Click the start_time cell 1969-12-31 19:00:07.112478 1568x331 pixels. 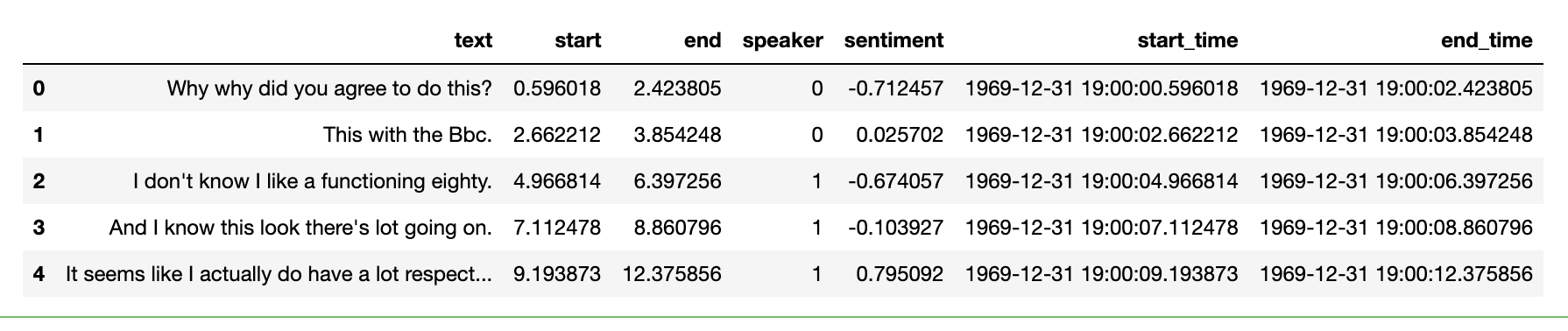click(x=1101, y=228)
